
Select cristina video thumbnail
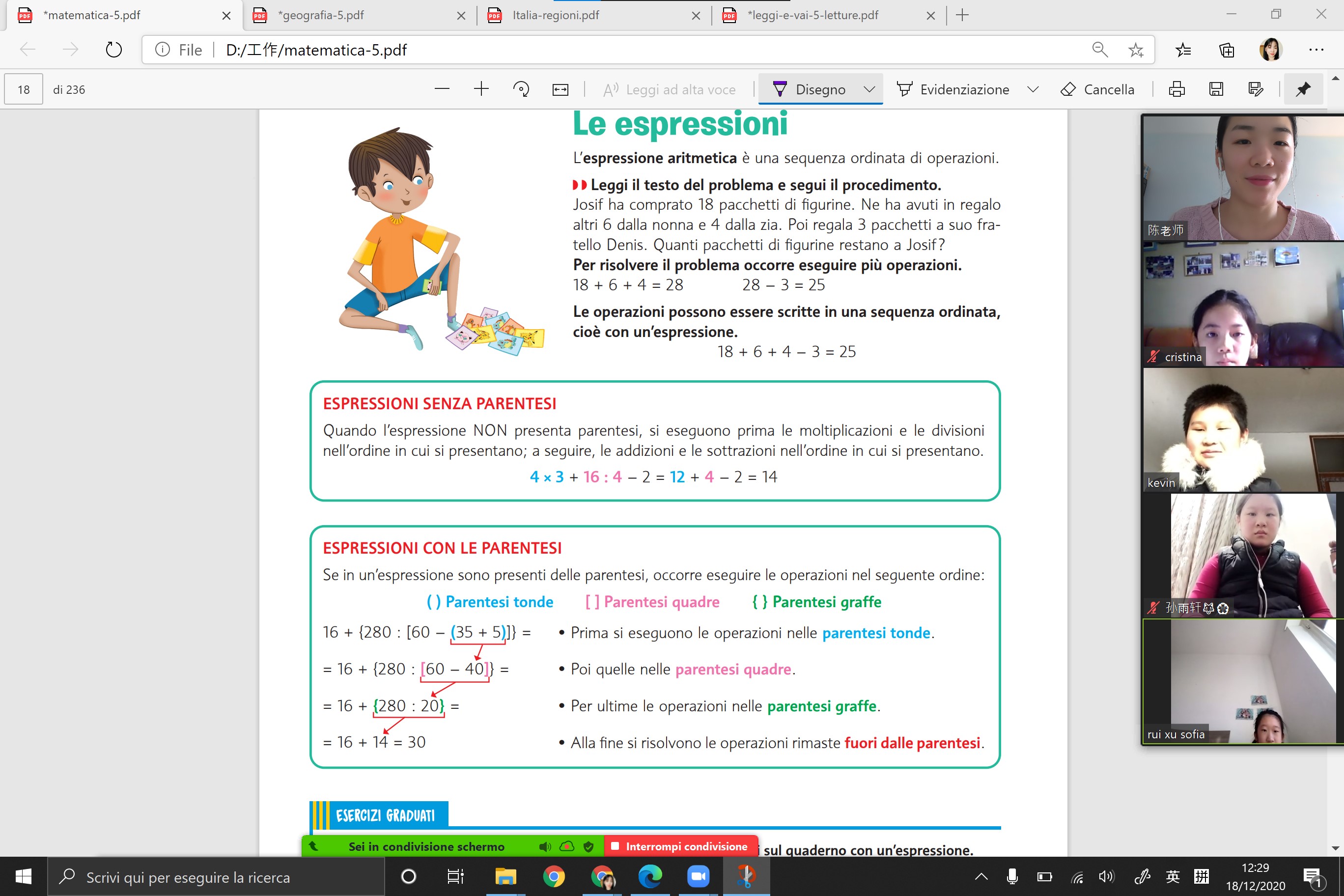1243,304
